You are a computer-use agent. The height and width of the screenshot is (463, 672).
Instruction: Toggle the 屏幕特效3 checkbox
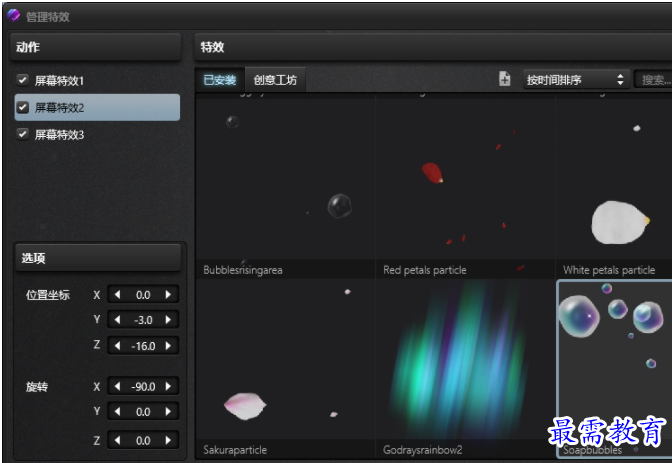[23, 134]
